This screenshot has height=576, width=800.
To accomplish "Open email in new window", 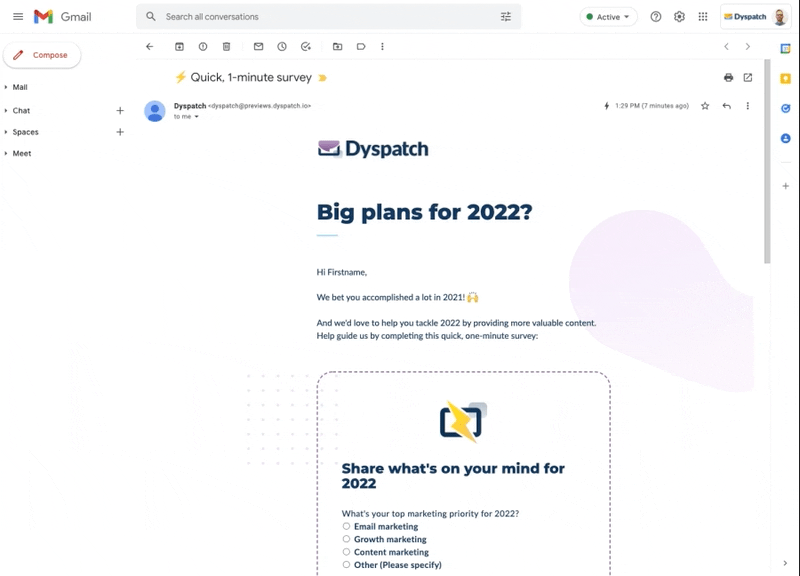I will pos(747,78).
